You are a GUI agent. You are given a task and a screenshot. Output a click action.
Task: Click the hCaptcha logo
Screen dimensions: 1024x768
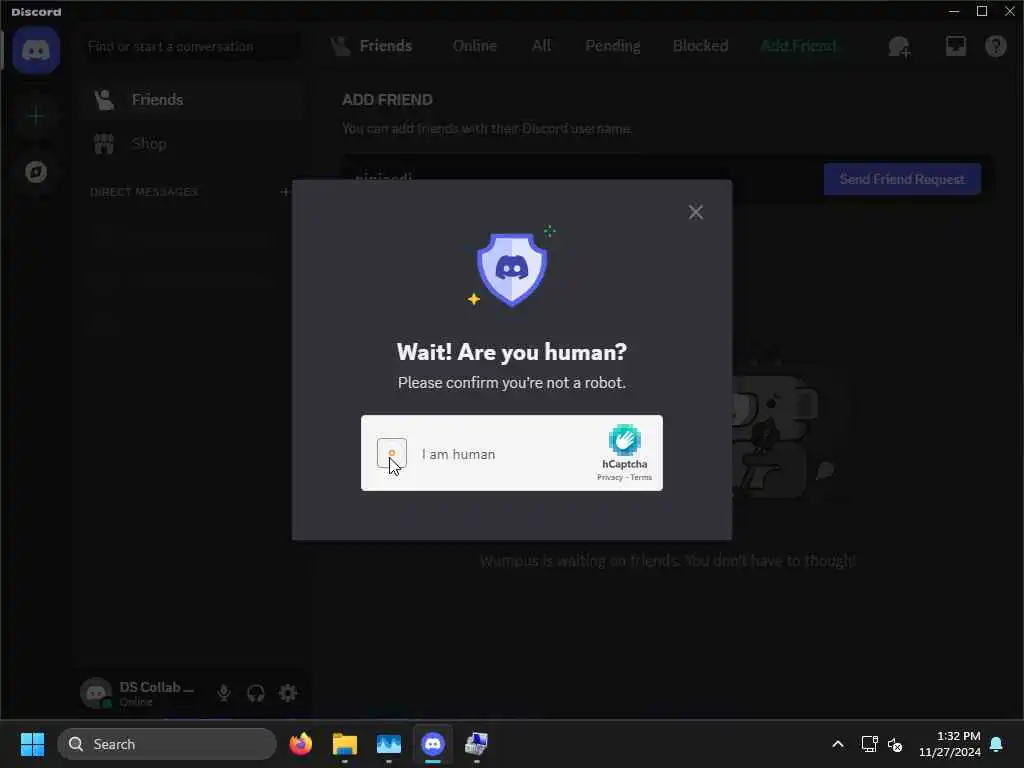click(x=624, y=440)
